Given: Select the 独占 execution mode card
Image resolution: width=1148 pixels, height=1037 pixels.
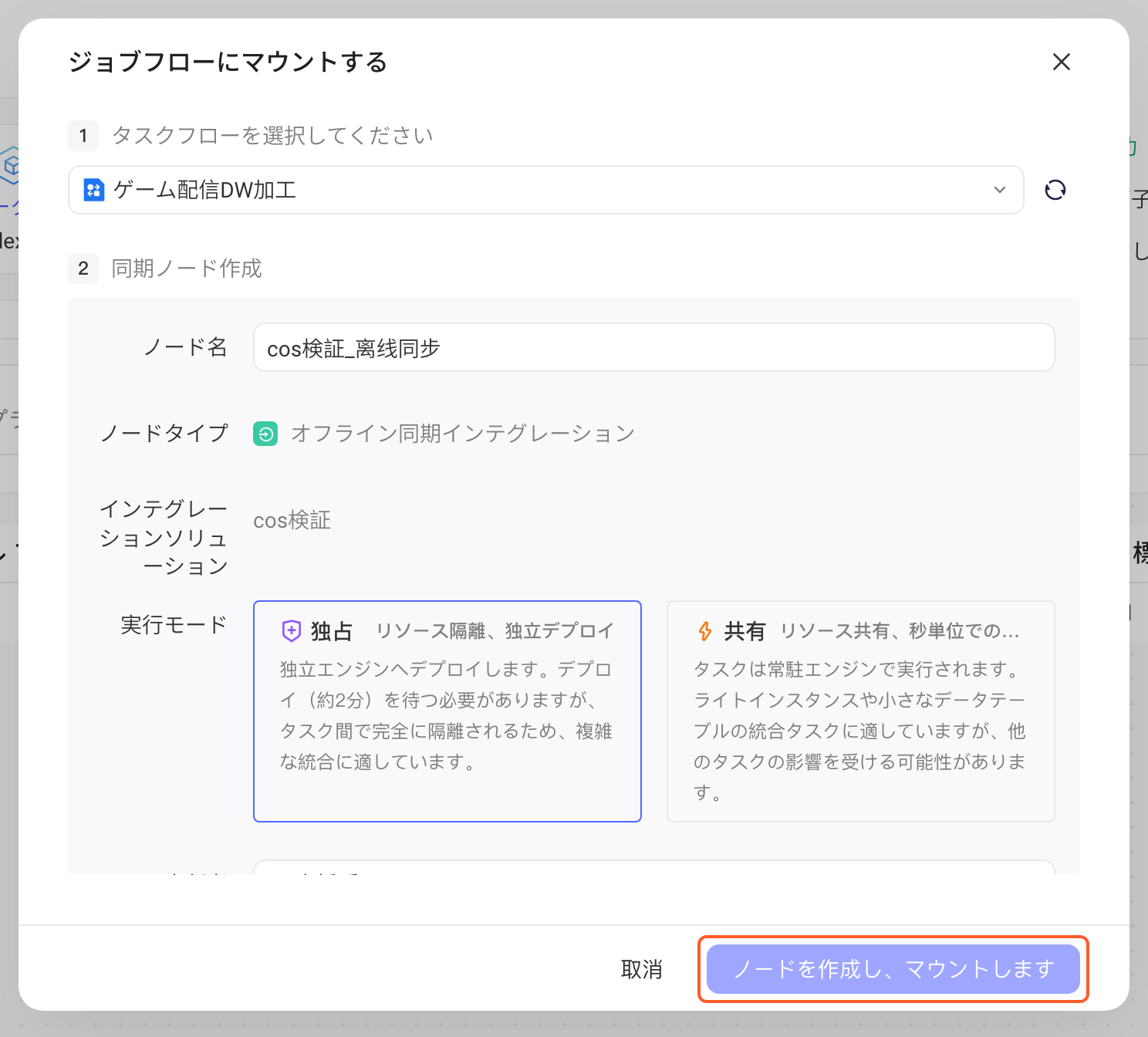Looking at the screenshot, I should point(447,711).
